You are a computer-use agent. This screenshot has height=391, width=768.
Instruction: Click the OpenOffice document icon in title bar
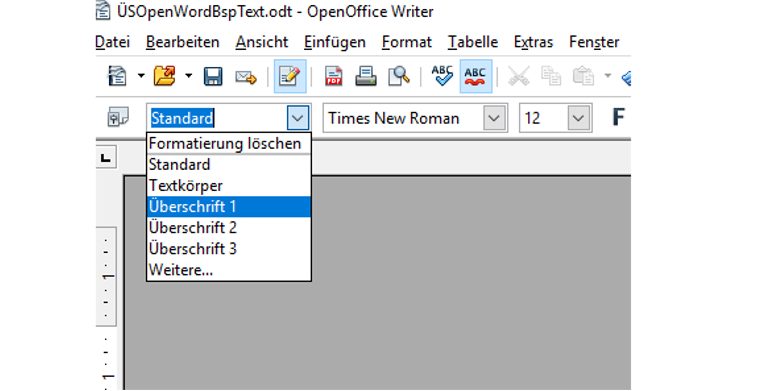pyautogui.click(x=103, y=11)
